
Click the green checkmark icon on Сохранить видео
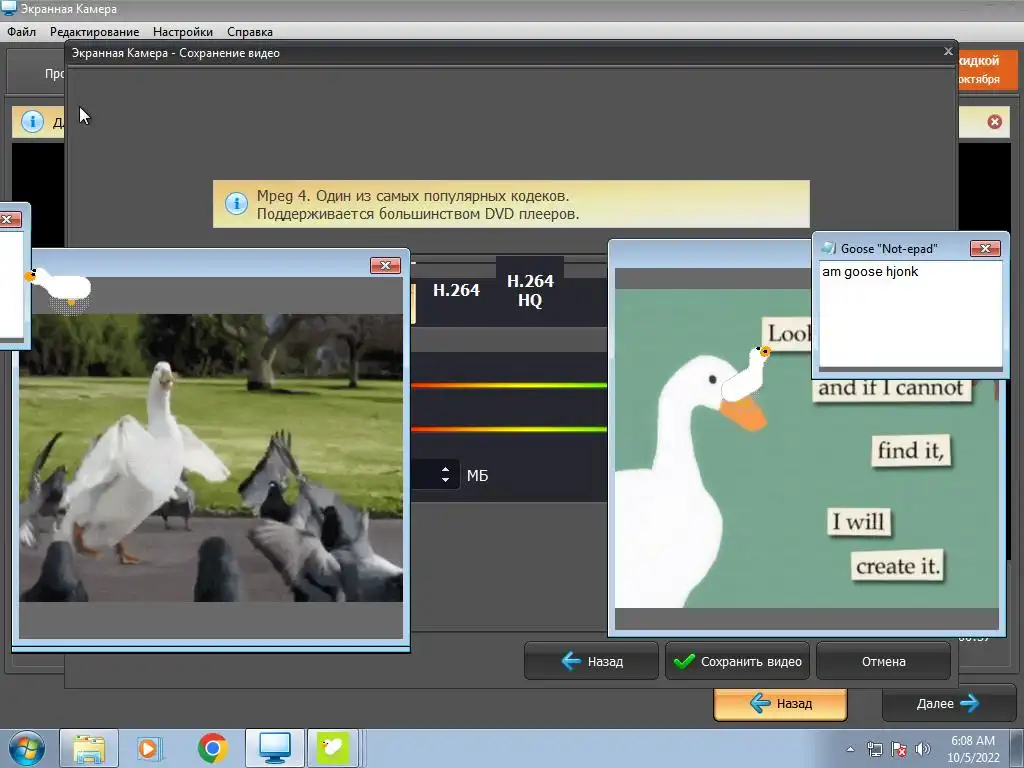[x=684, y=661]
